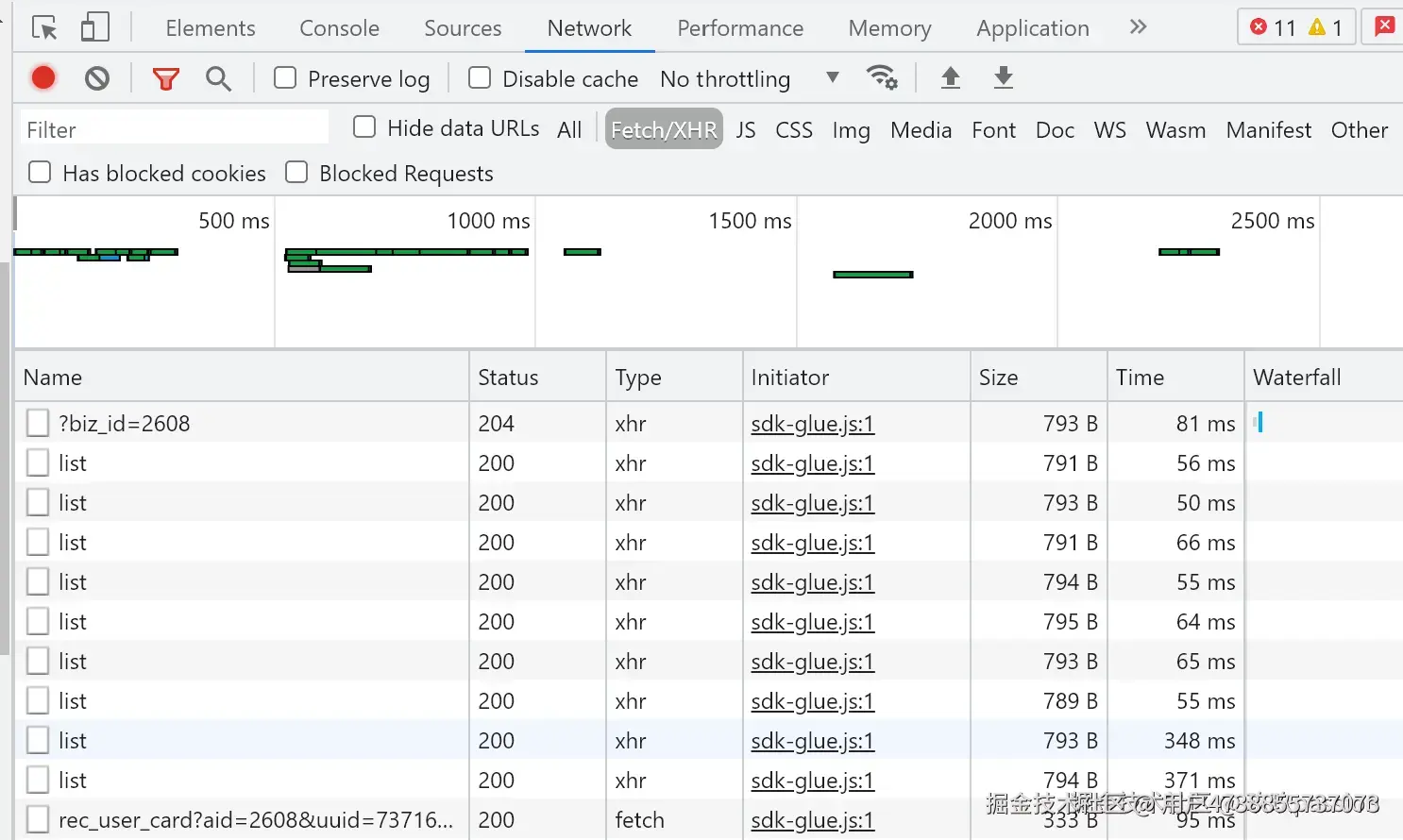Click the 789 B size cell
This screenshot has width=1403, height=840.
1039,700
